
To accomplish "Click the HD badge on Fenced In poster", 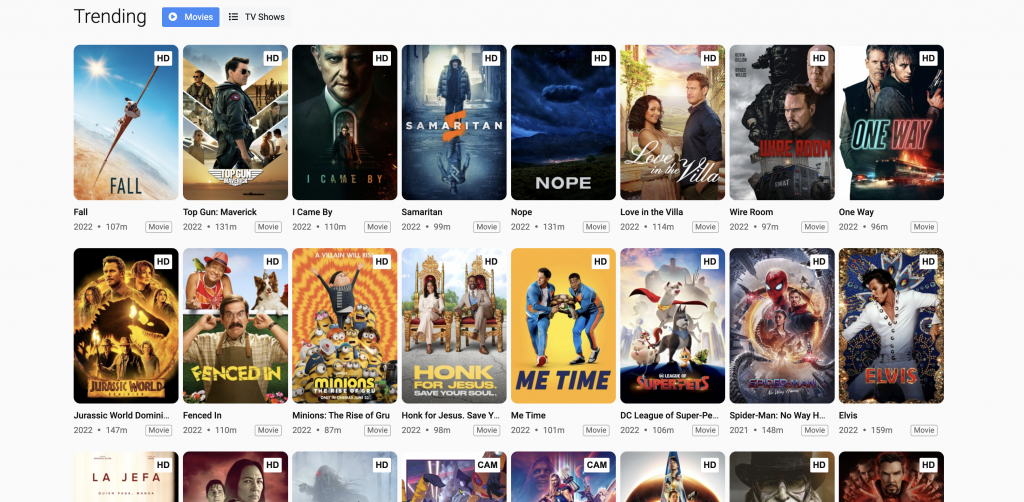I will click(272, 262).
